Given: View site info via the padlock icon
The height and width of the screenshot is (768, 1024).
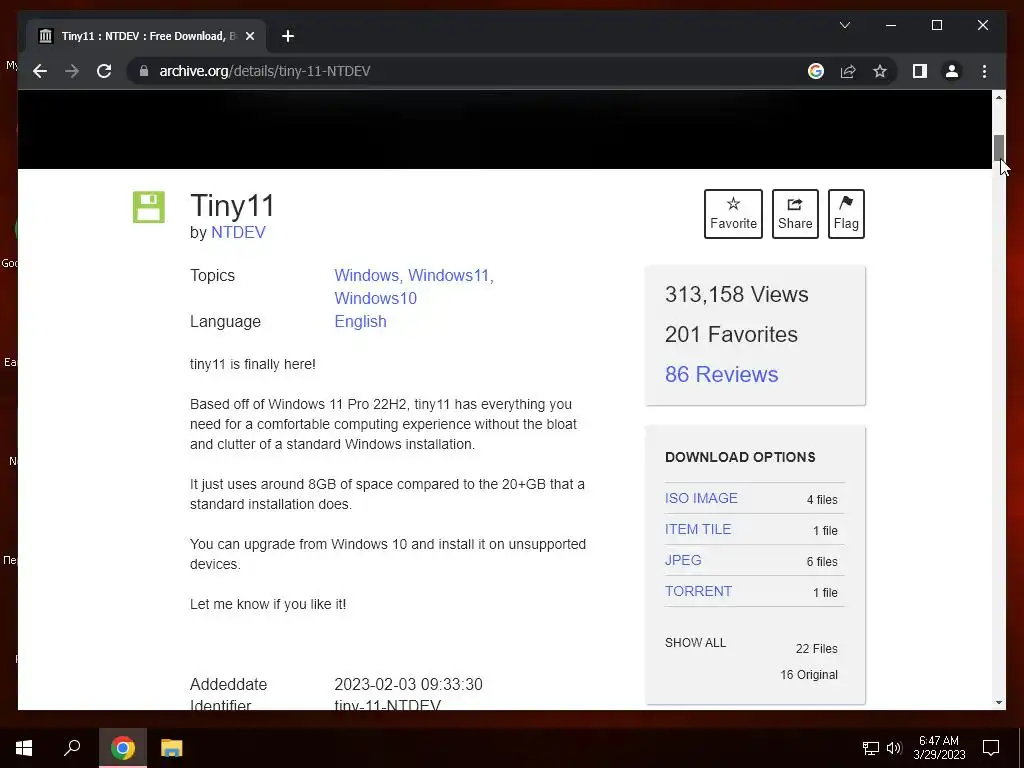Looking at the screenshot, I should (x=144, y=71).
